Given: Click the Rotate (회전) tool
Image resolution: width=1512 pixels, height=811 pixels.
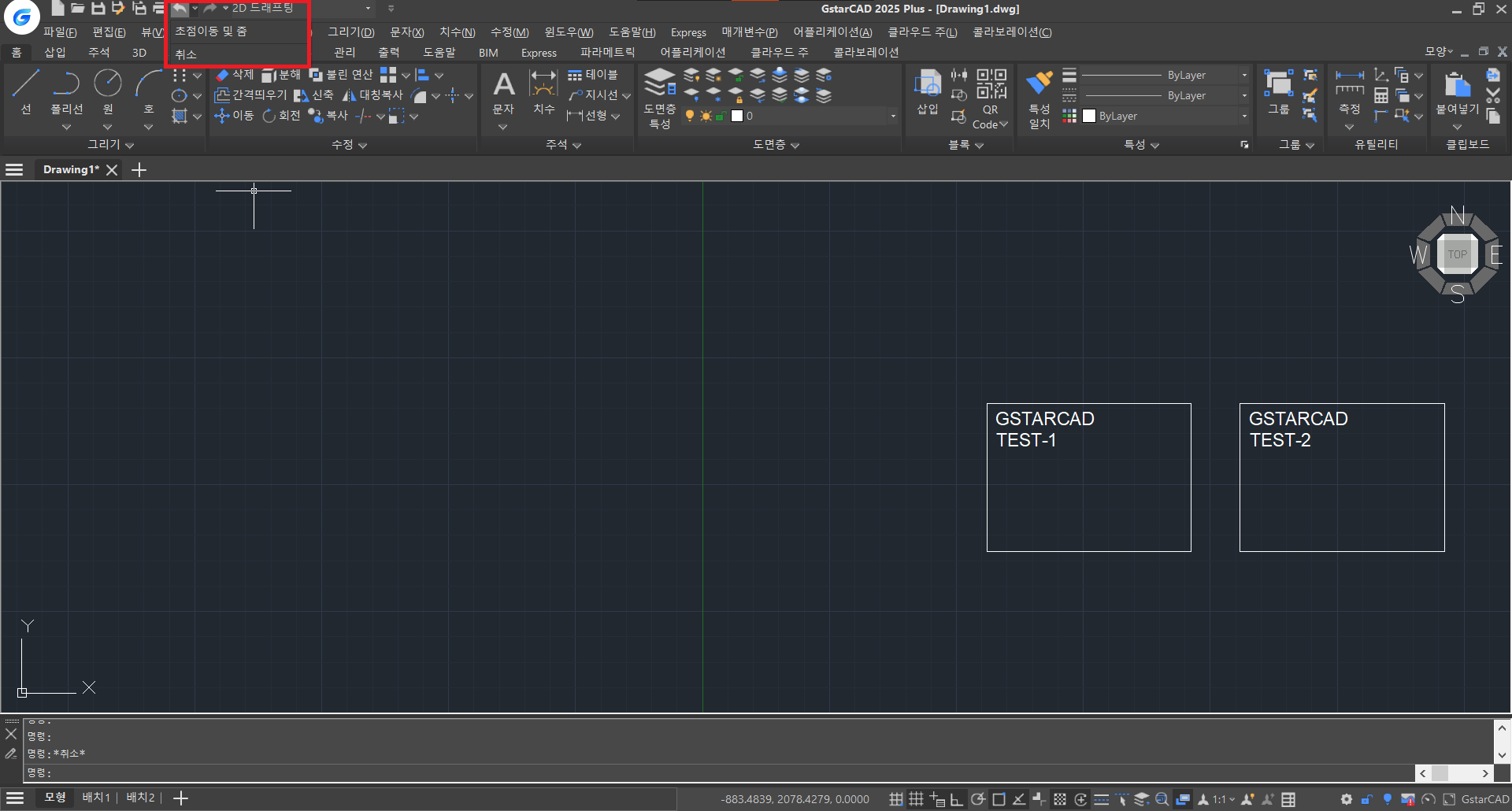Looking at the screenshot, I should pos(281,116).
